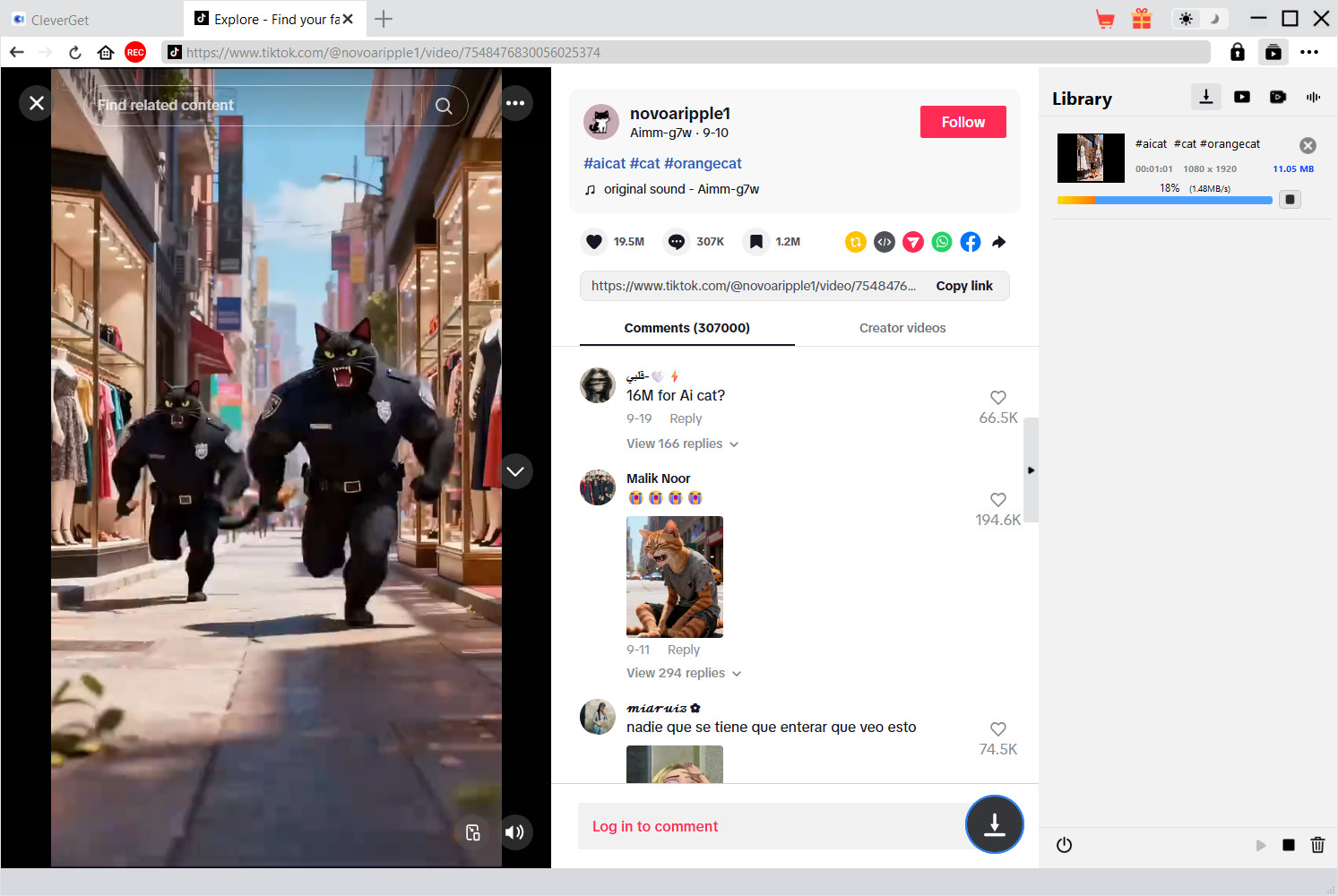Click the big download button over the comment bar
The image size is (1338, 896).
994,824
